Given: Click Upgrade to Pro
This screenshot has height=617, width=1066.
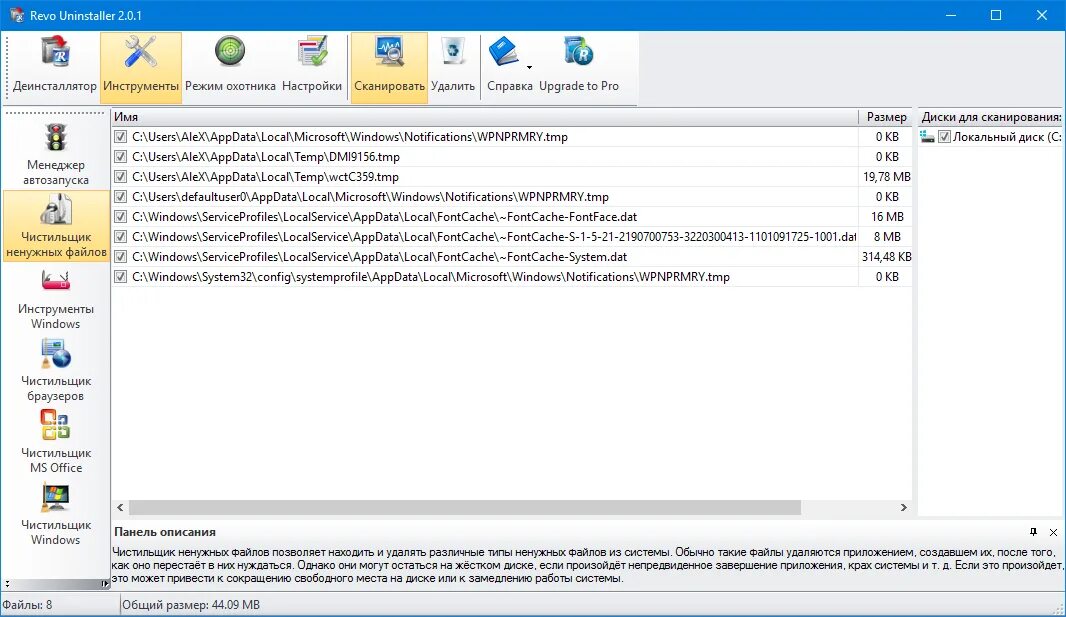Looking at the screenshot, I should [x=579, y=67].
